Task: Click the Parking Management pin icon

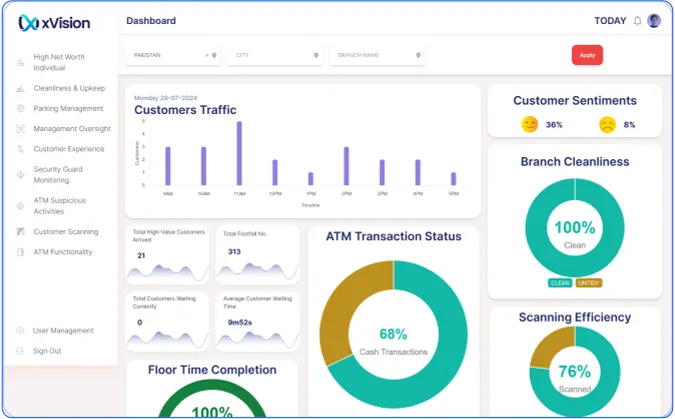Action: [x=20, y=108]
